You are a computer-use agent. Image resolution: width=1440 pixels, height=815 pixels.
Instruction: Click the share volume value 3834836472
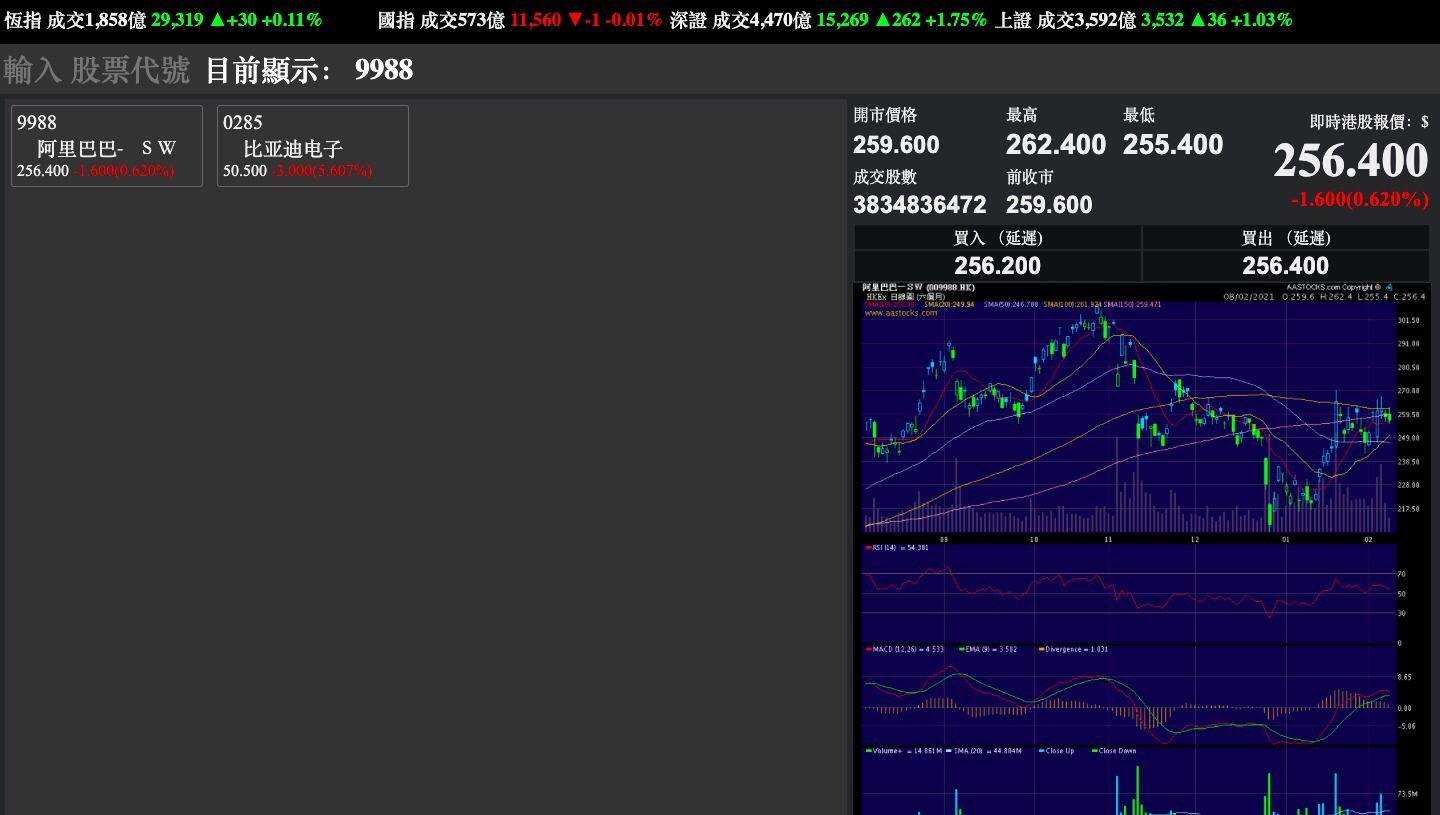pos(920,205)
